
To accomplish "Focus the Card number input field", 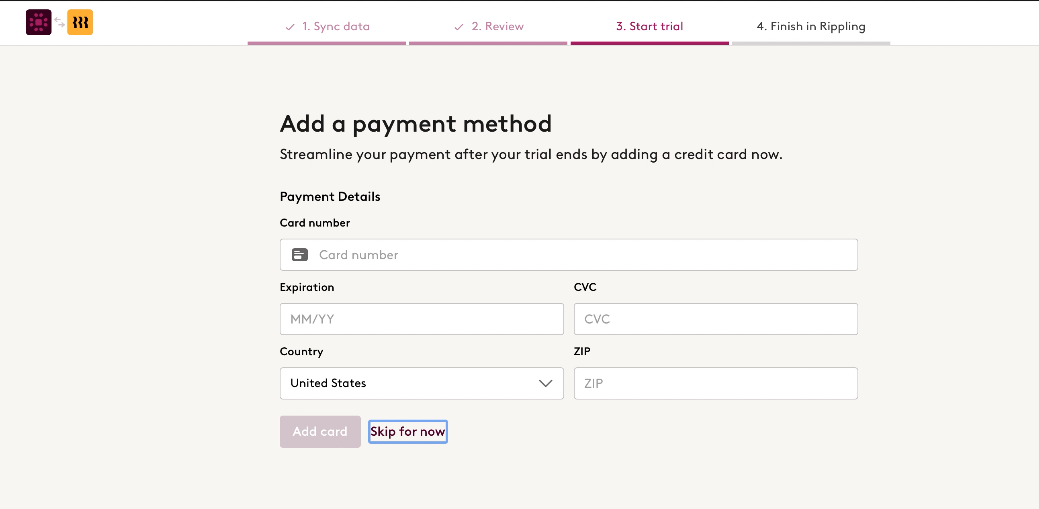I will (x=569, y=254).
